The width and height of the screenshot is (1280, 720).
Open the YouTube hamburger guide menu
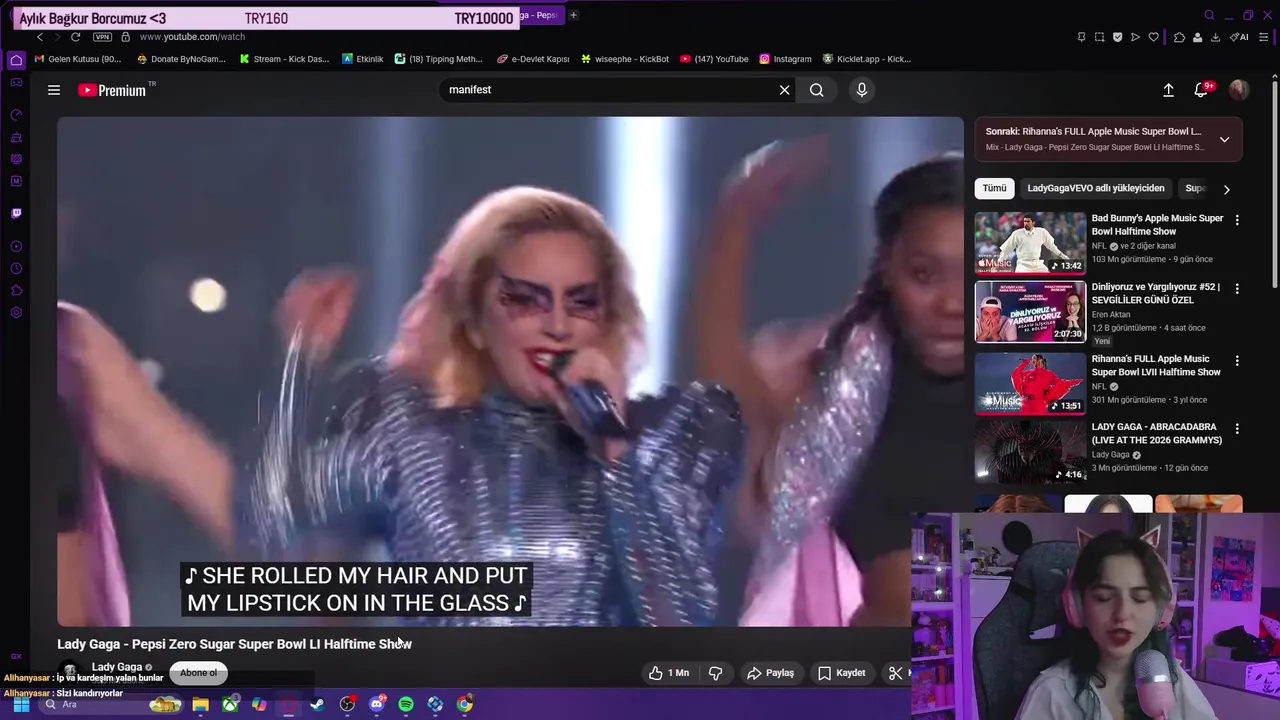(x=54, y=90)
